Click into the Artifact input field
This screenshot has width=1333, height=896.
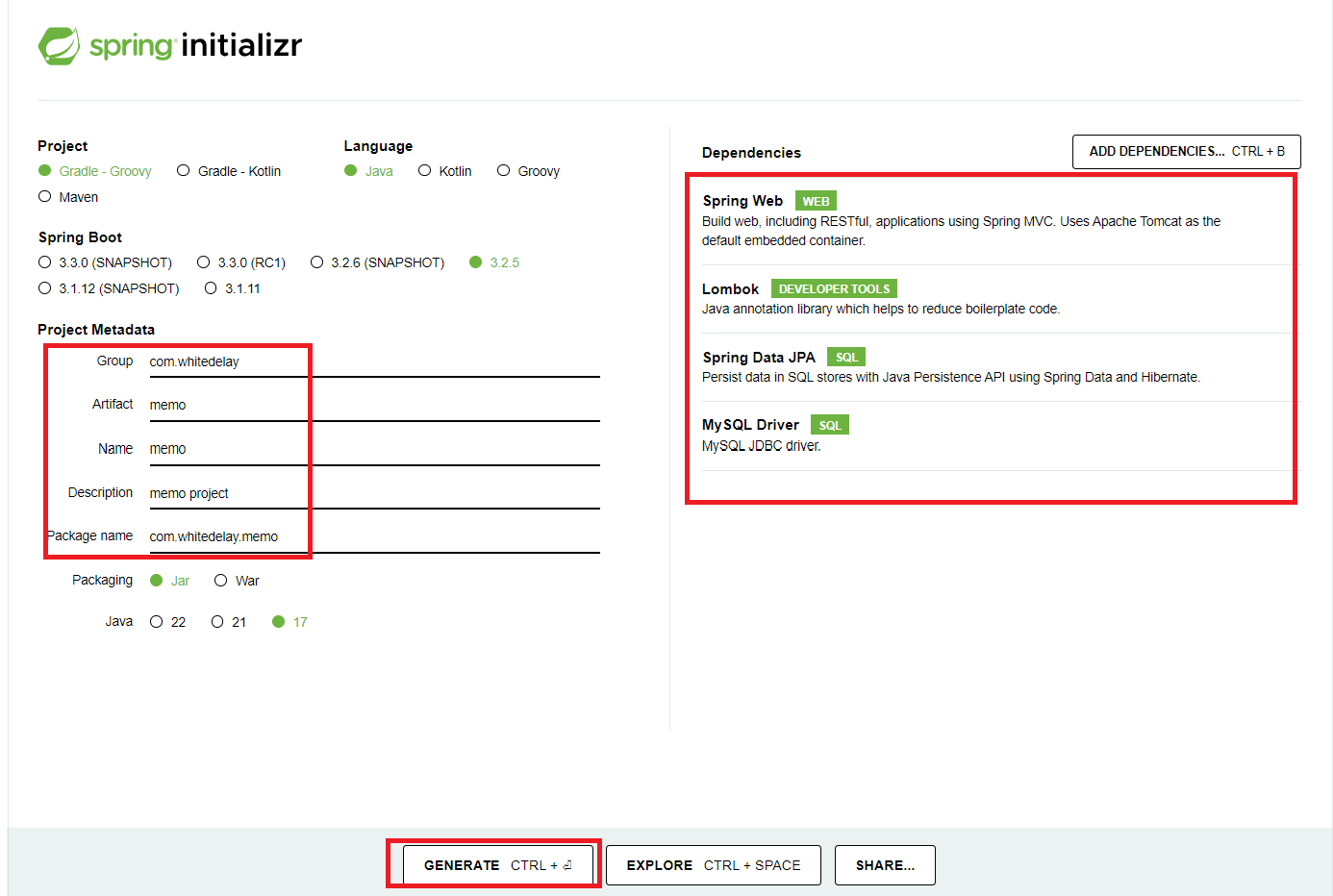tap(374, 405)
